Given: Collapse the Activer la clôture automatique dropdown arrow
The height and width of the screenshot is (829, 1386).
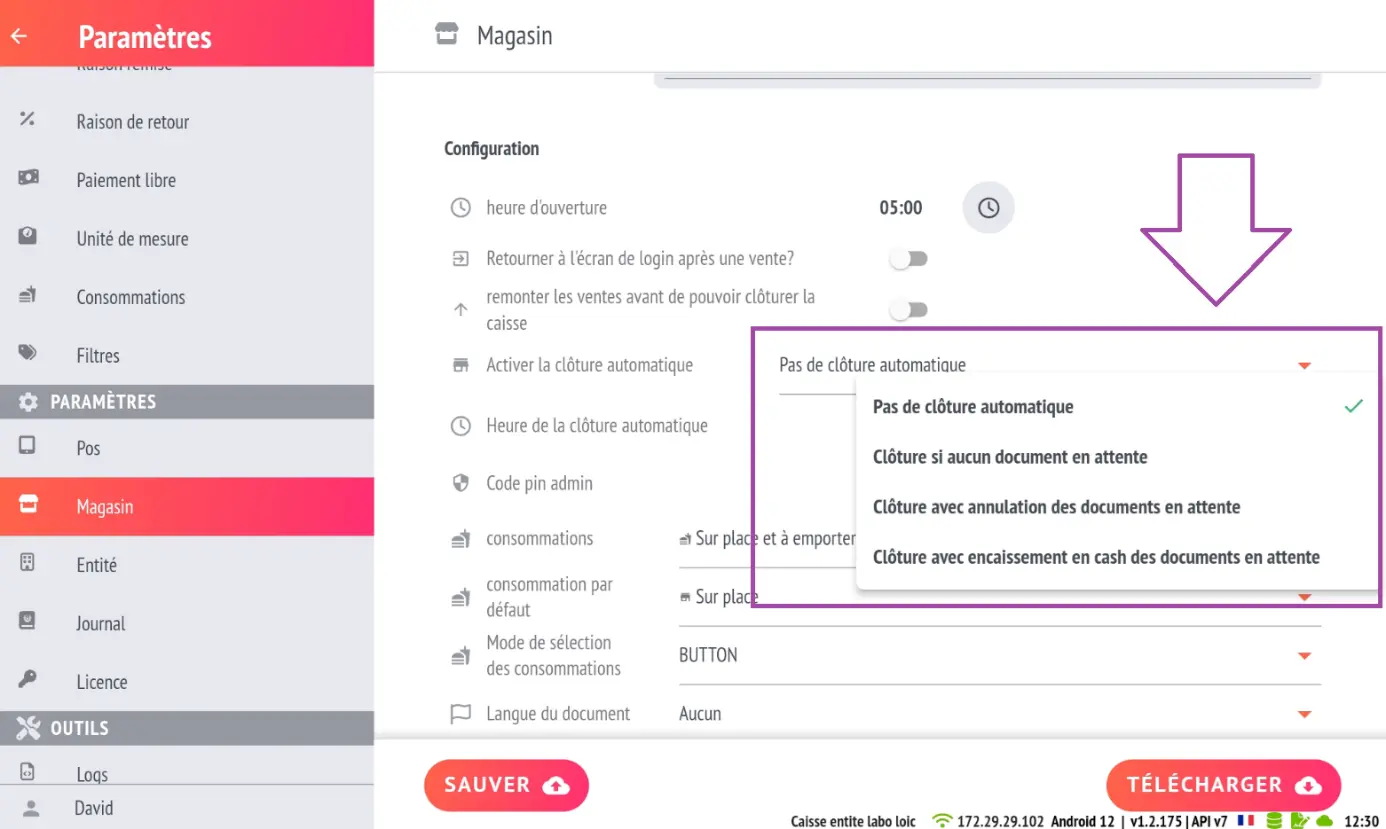Looking at the screenshot, I should [x=1304, y=366].
